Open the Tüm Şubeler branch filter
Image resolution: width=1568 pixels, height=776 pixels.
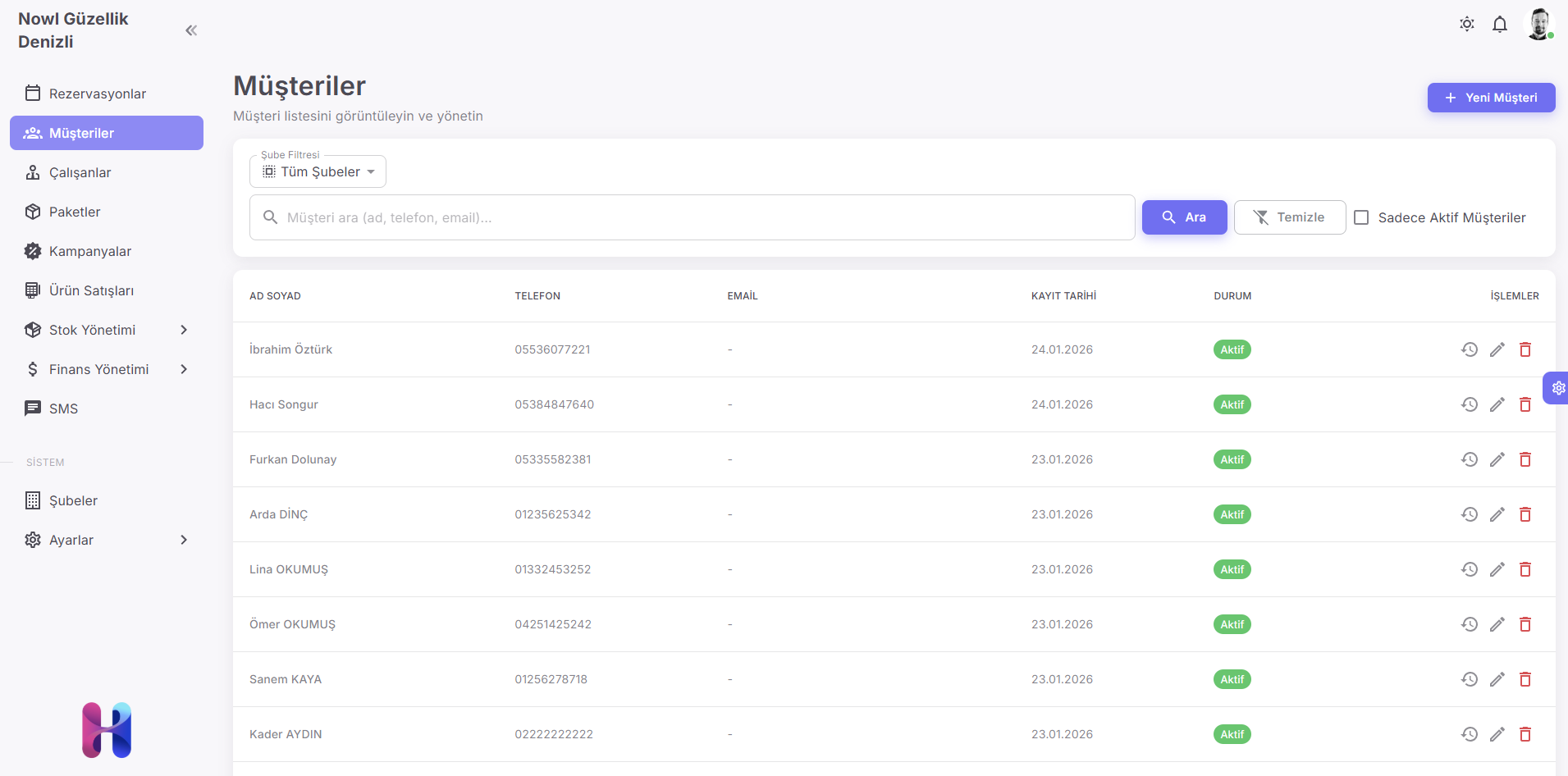(318, 171)
